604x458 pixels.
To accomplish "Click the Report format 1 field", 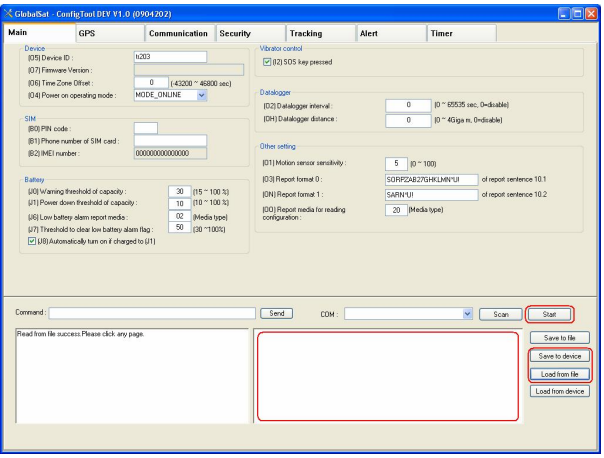I will coord(431,195).
